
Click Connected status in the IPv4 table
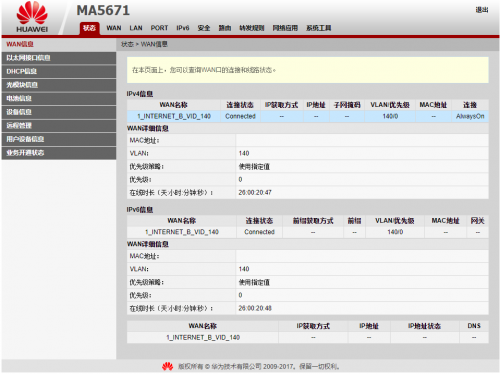[240, 116]
